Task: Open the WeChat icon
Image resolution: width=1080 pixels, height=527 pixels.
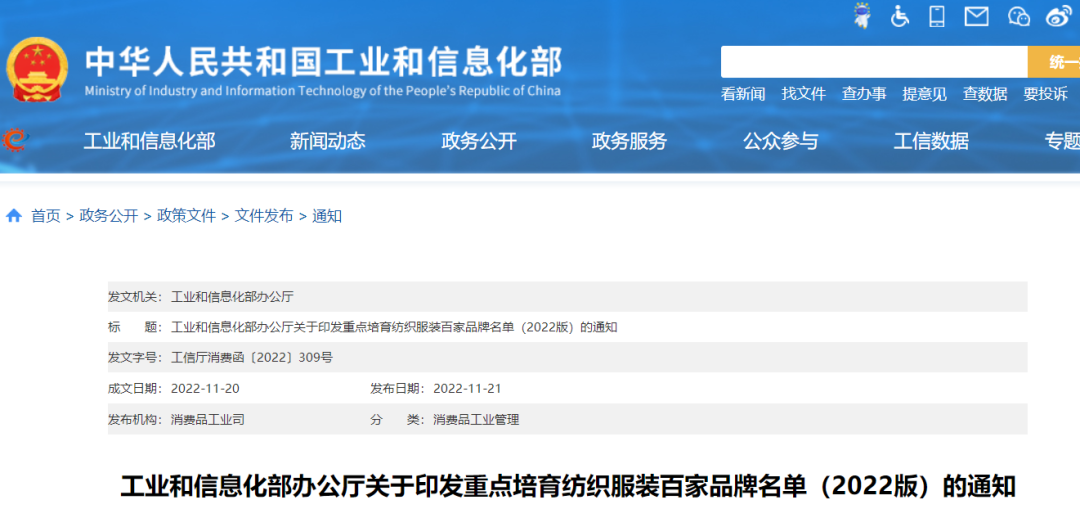Action: (1019, 16)
